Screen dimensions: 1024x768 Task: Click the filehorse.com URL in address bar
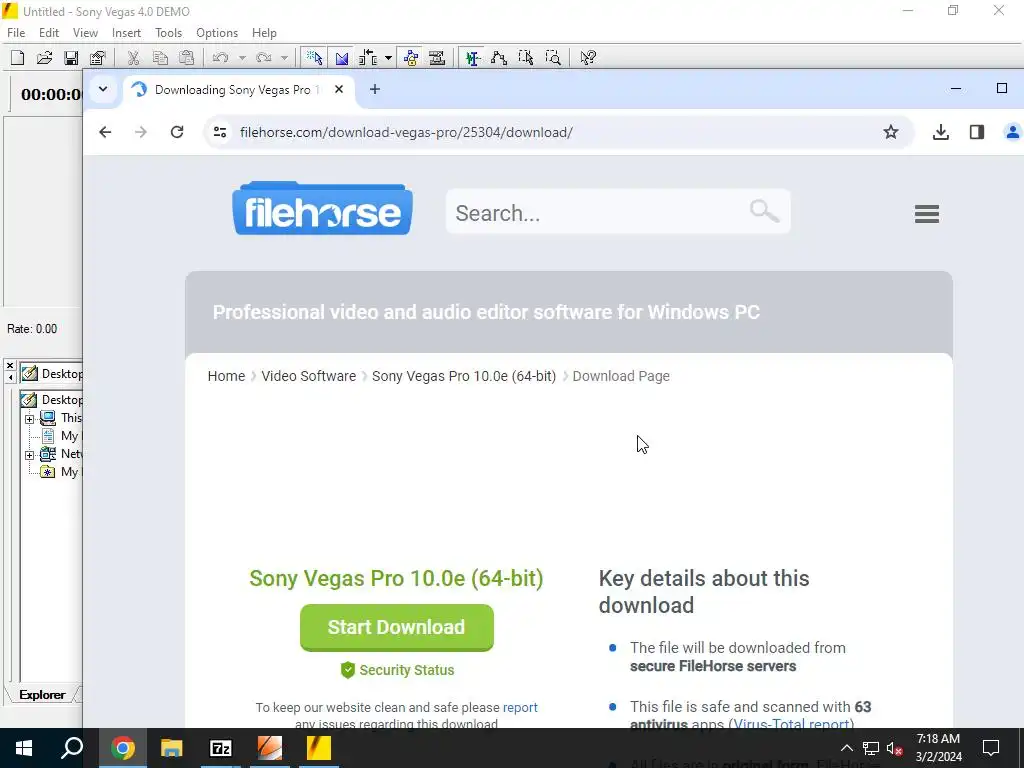pyautogui.click(x=406, y=133)
